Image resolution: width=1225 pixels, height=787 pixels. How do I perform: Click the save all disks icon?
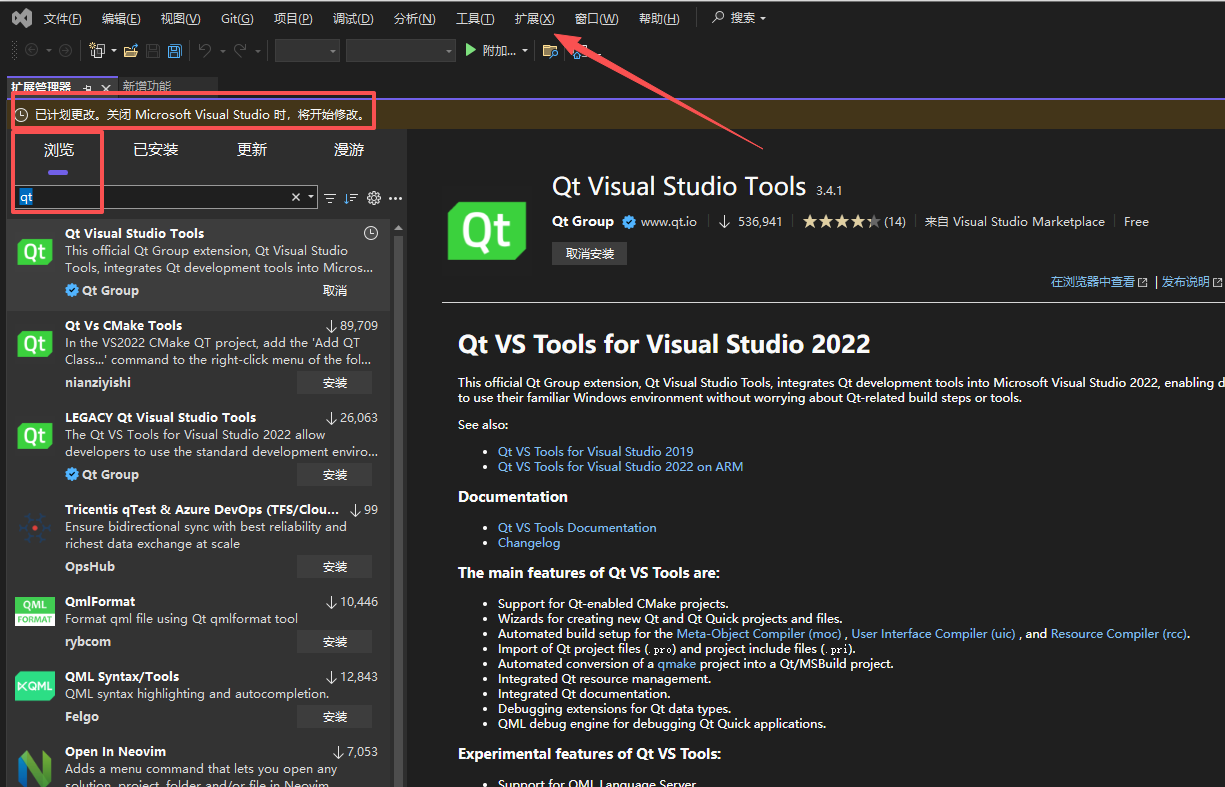pos(175,50)
